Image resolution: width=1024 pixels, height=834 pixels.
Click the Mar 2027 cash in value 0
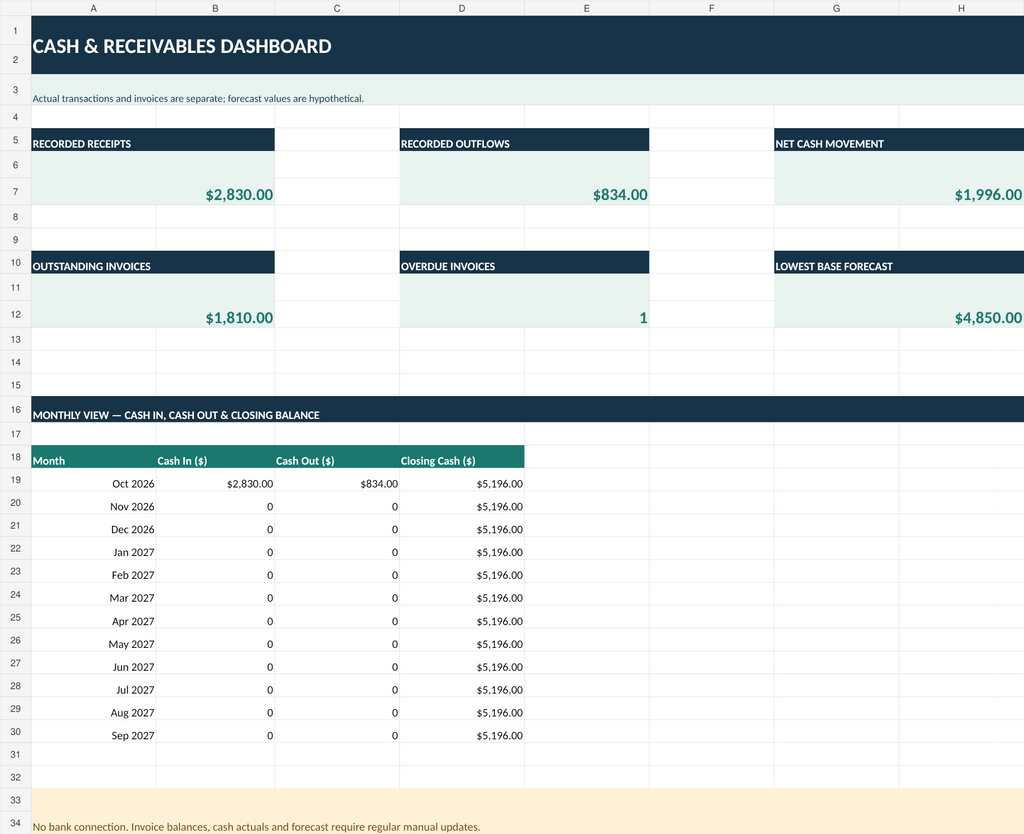pyautogui.click(x=216, y=594)
